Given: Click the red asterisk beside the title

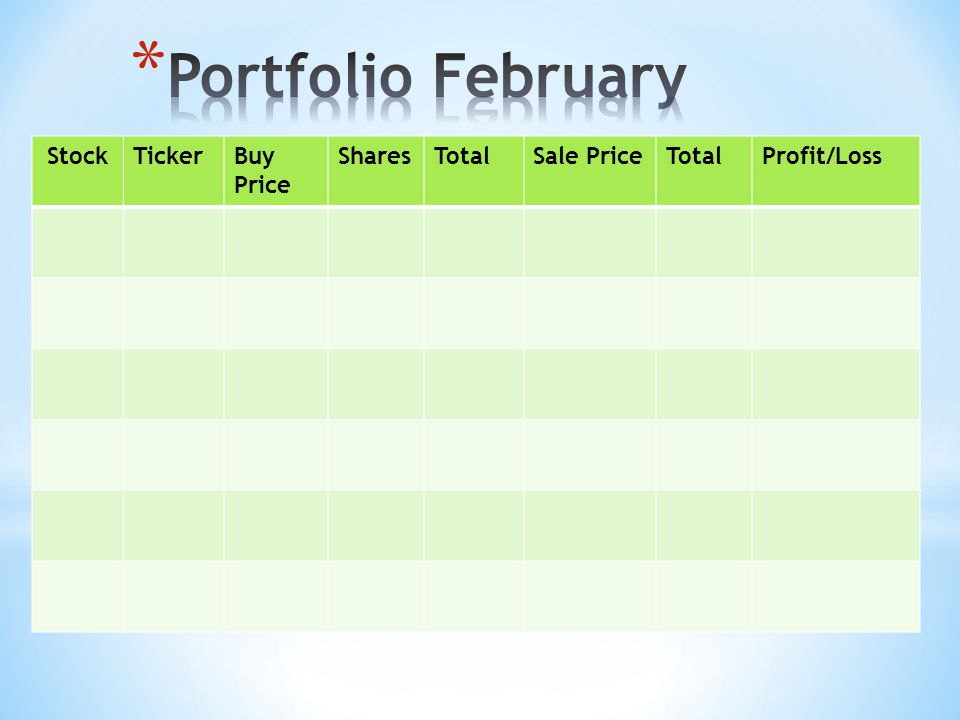Looking at the screenshot, I should 148,58.
